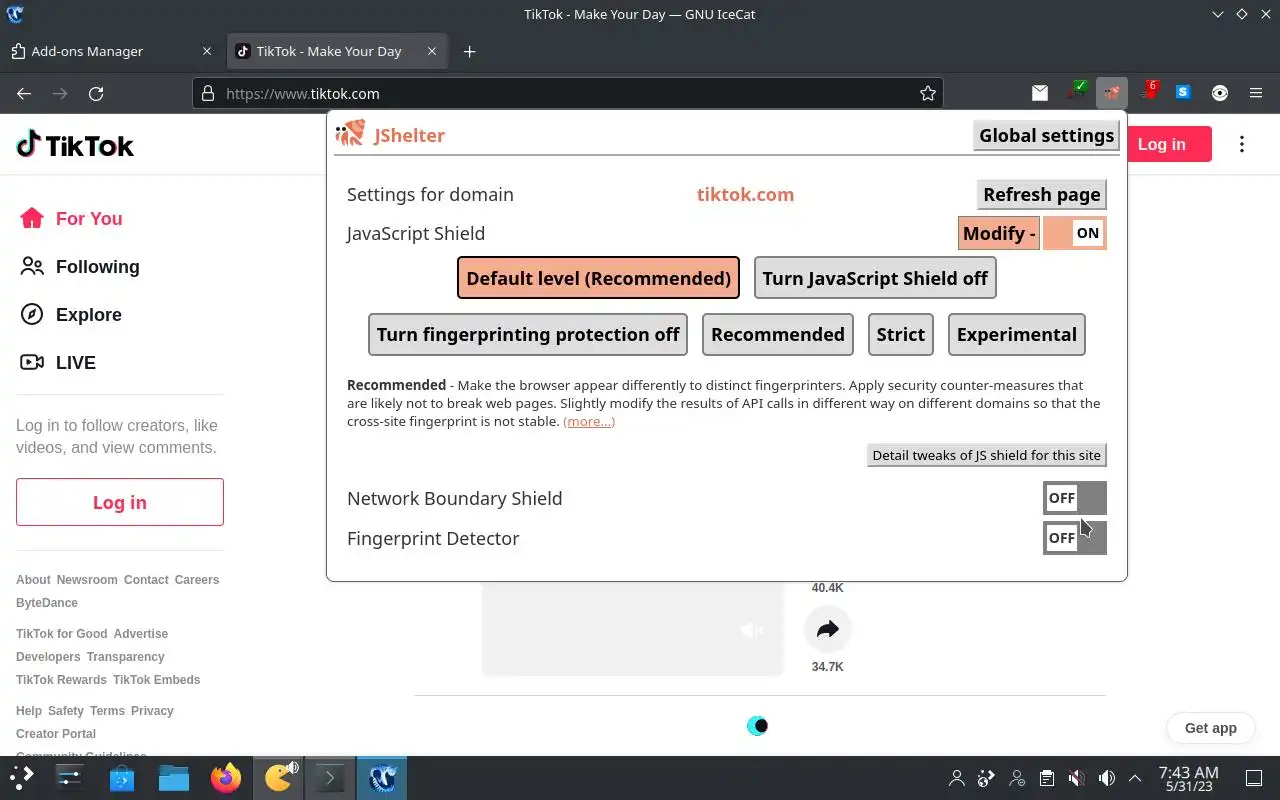This screenshot has height=800, width=1280.
Task: Expand the (more...) description link
Action: [x=589, y=422]
